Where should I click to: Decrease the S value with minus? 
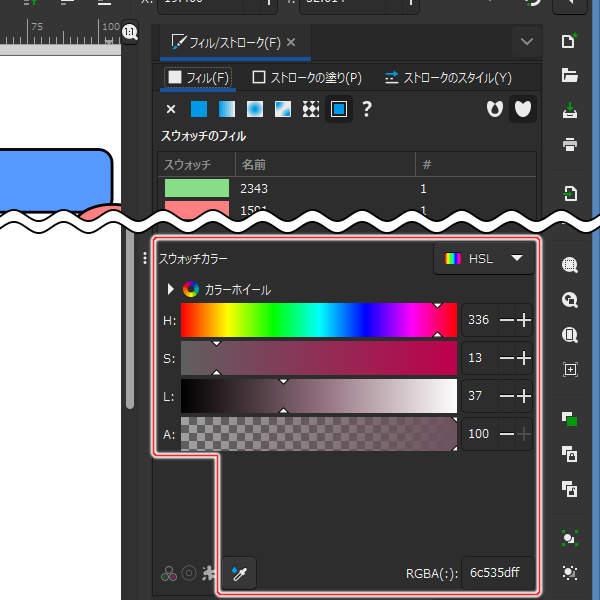pos(507,358)
